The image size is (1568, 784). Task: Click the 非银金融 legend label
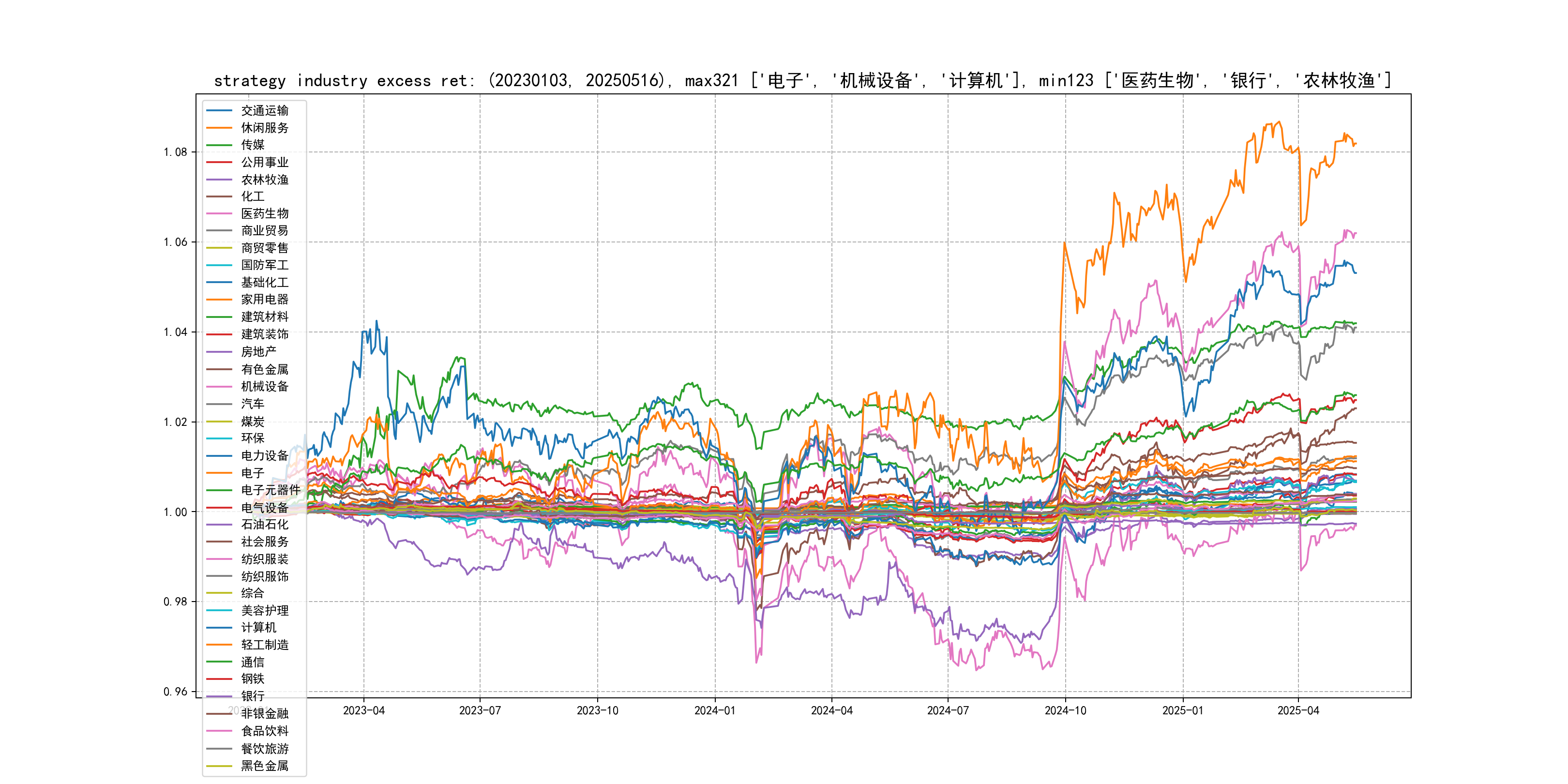click(264, 713)
